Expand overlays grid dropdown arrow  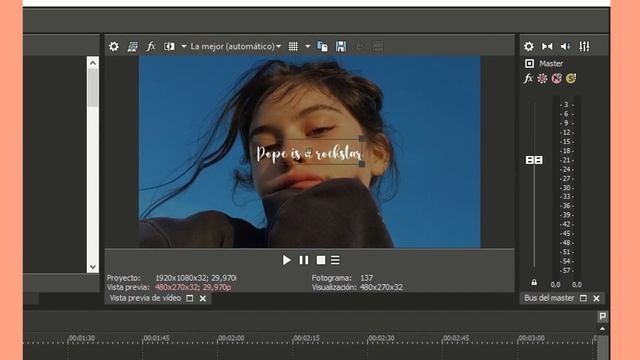[x=308, y=47]
